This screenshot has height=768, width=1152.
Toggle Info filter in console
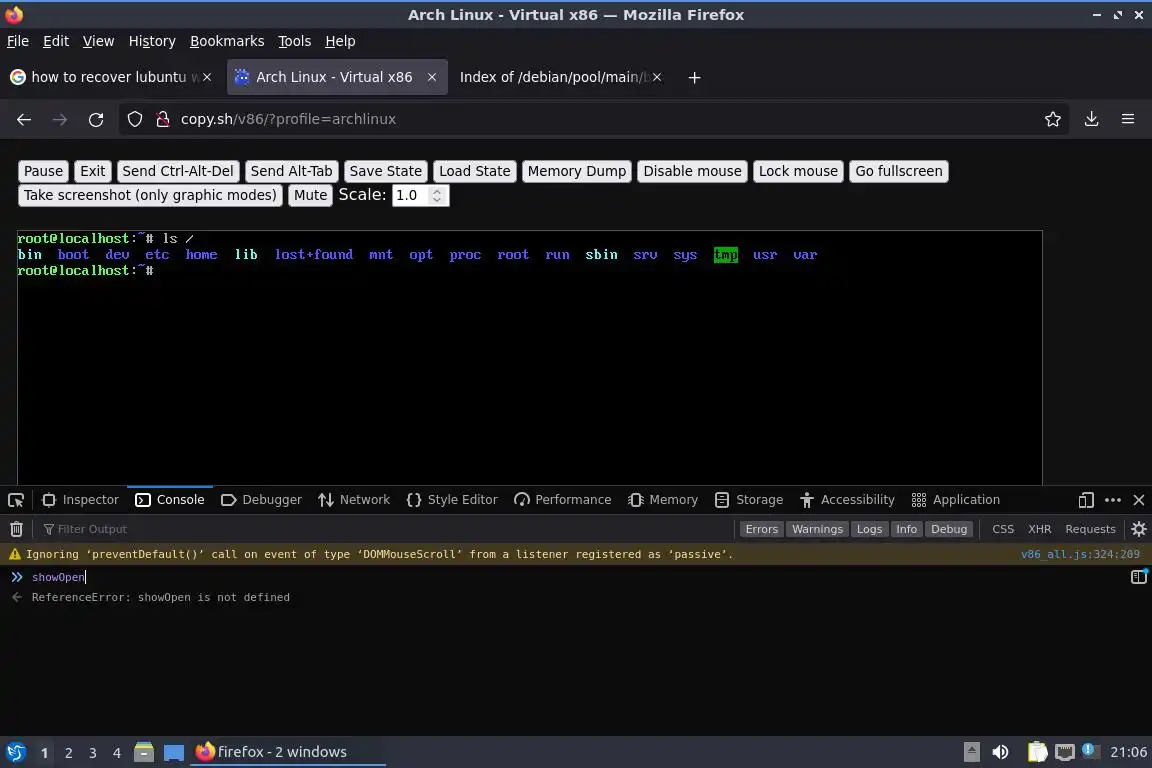(x=906, y=529)
